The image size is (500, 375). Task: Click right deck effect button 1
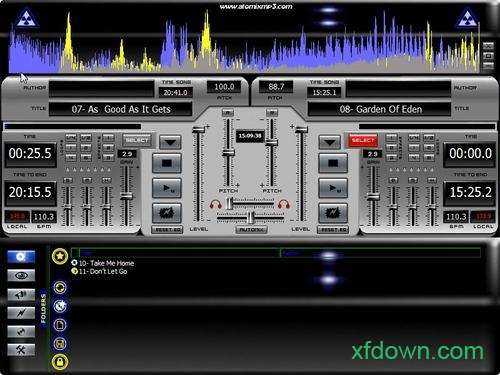click(x=392, y=137)
